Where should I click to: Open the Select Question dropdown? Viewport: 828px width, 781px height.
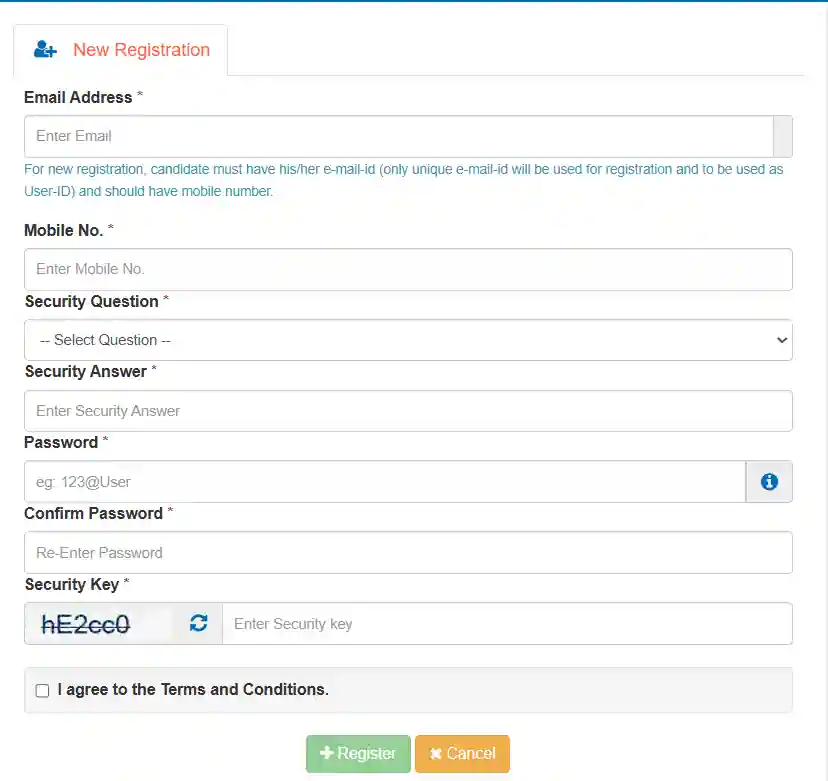coord(408,340)
